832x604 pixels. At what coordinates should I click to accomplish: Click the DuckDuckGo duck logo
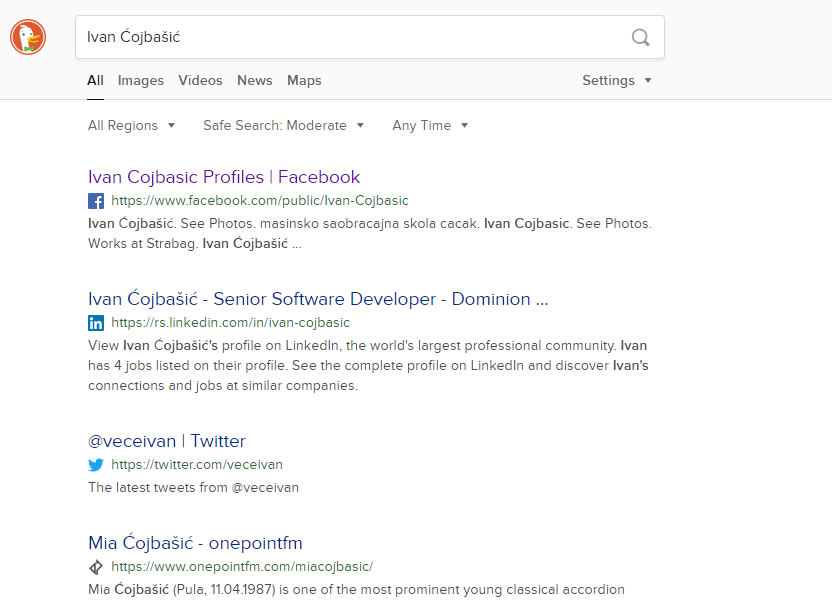[28, 37]
